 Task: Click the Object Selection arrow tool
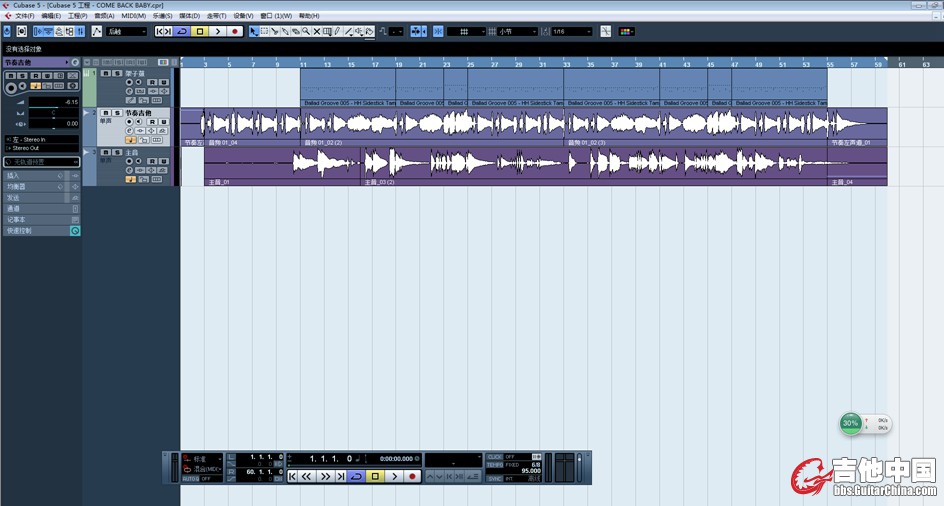[252, 32]
